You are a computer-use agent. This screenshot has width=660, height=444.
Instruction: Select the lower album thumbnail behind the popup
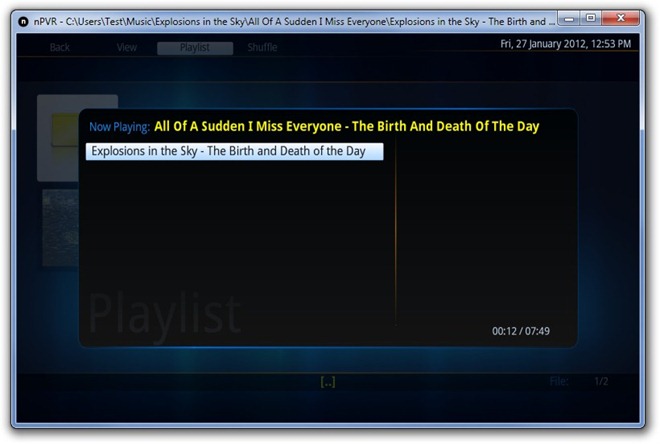tap(60, 228)
